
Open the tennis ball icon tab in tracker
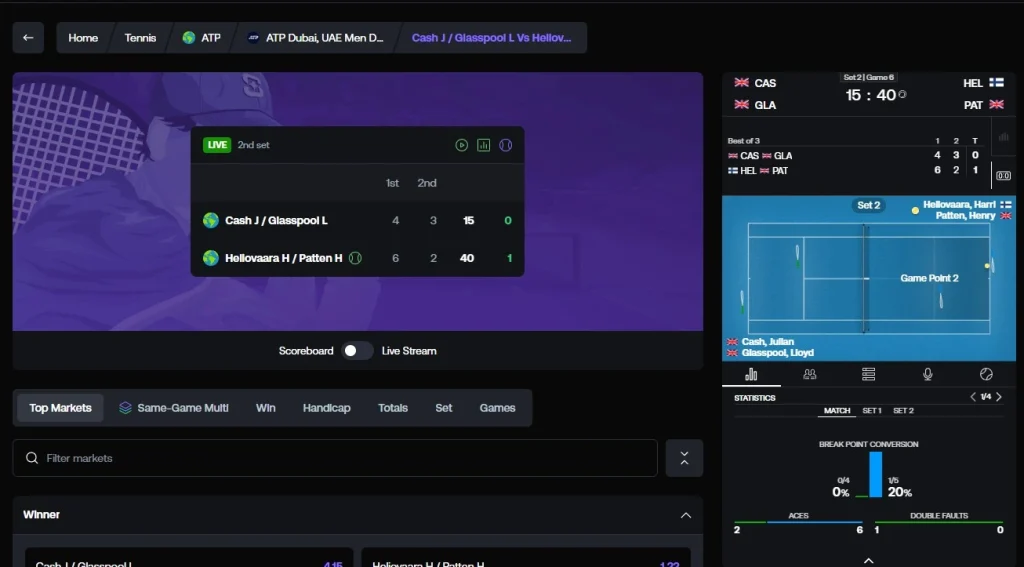986,374
